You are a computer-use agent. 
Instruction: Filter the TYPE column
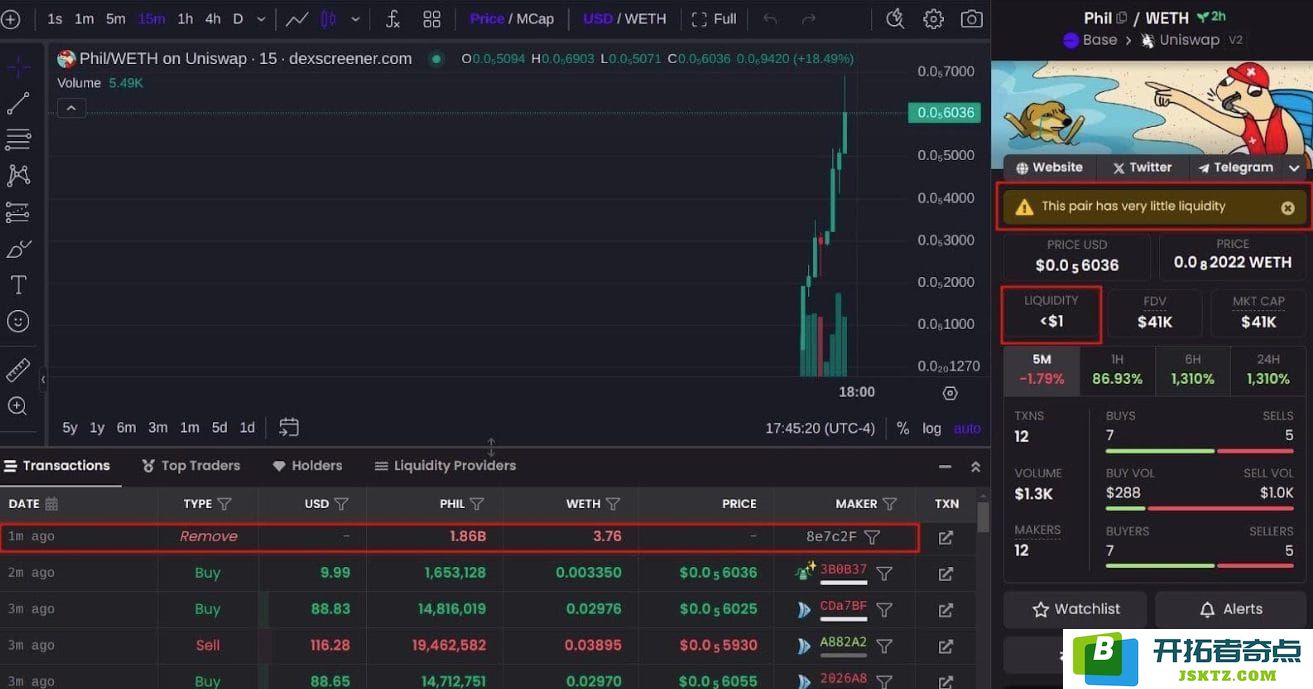click(x=224, y=504)
